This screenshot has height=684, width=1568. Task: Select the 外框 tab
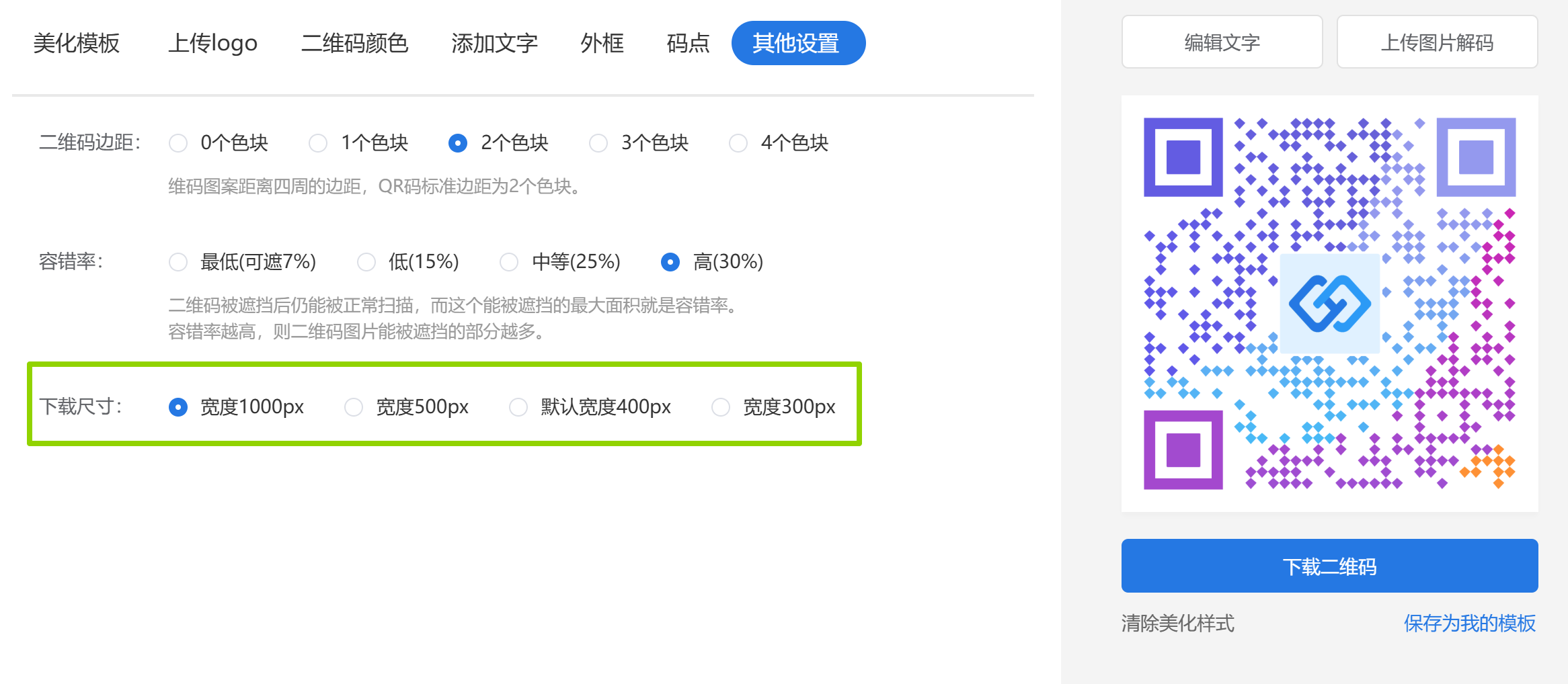point(602,44)
